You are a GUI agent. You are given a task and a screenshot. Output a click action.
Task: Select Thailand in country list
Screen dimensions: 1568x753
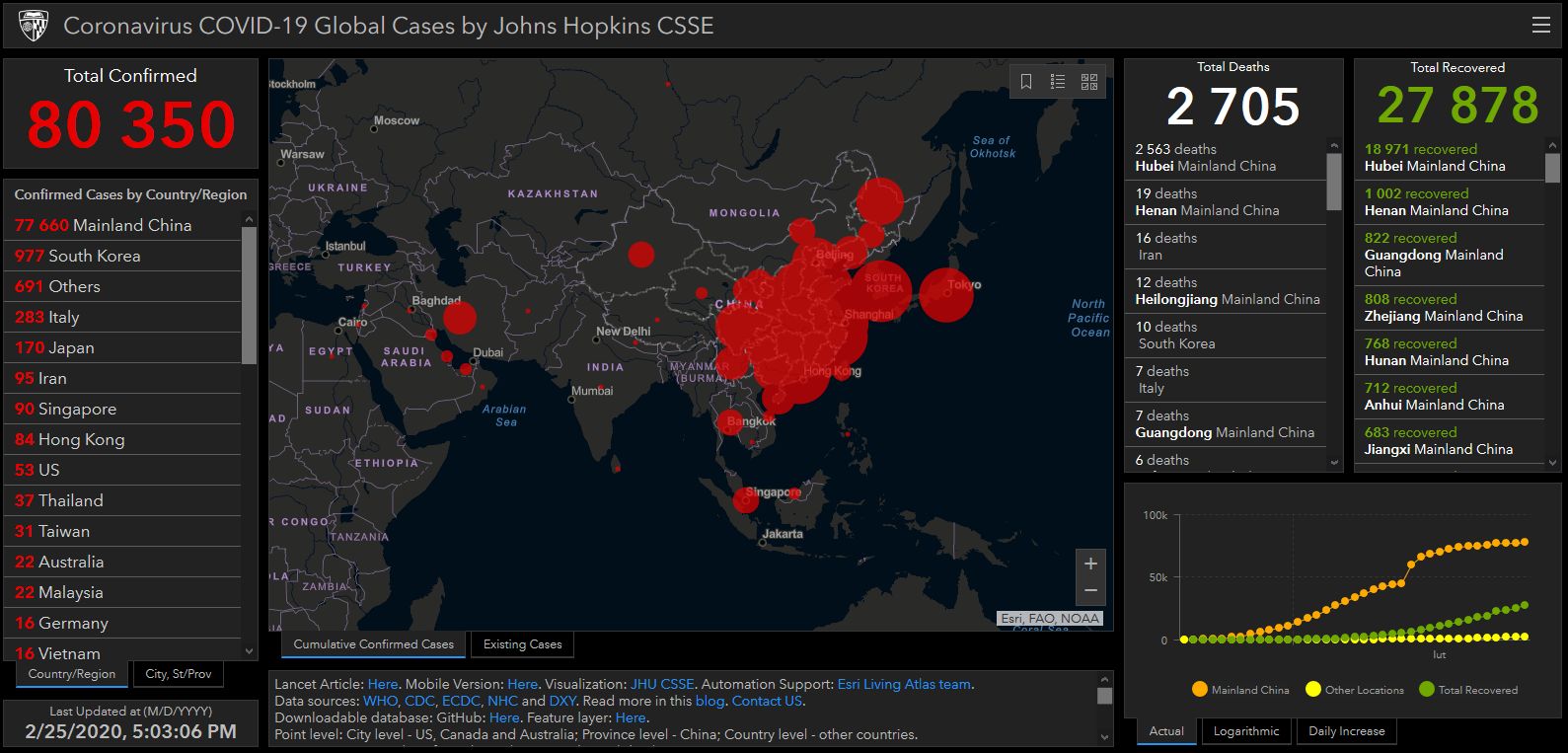tap(122, 500)
